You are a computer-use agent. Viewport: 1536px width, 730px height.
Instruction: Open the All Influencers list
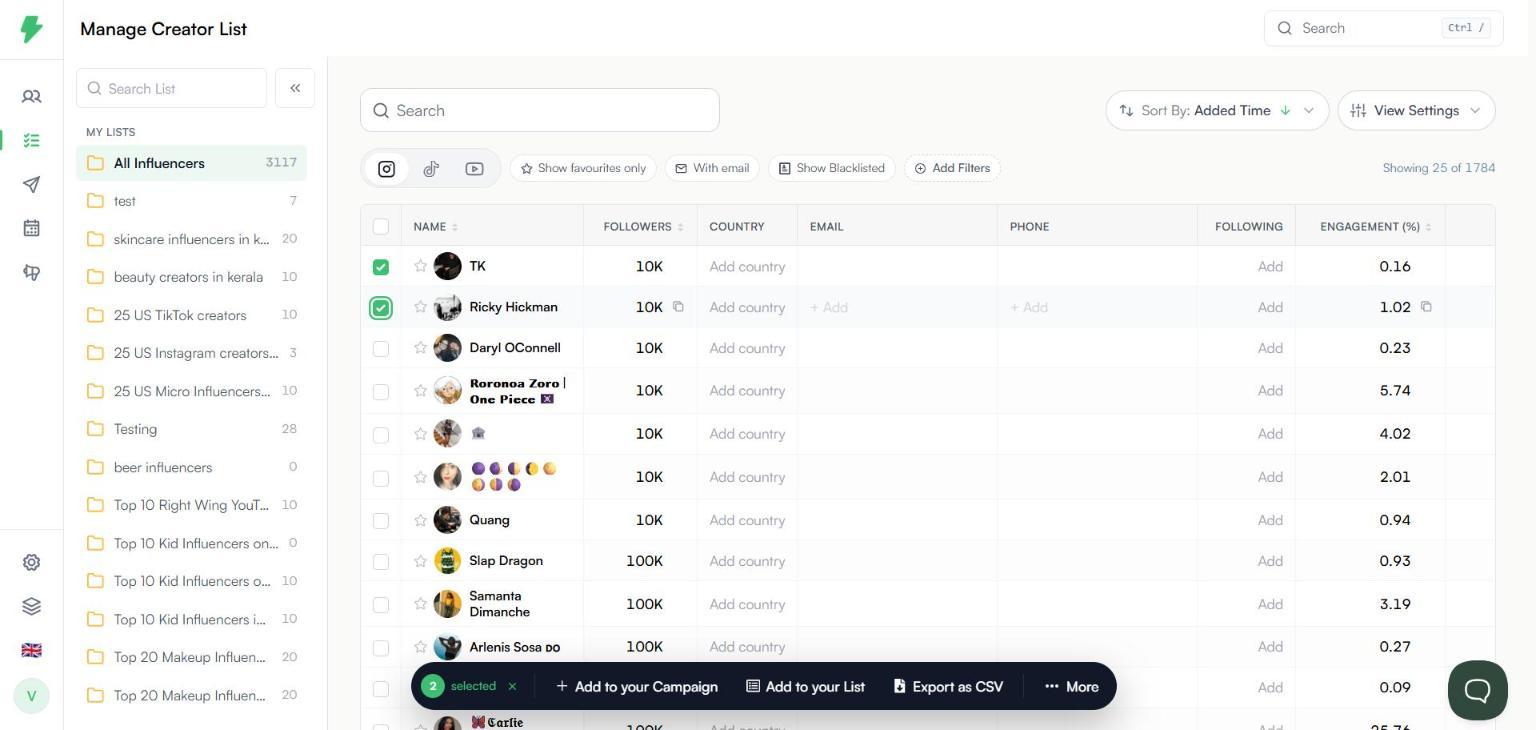pos(191,163)
